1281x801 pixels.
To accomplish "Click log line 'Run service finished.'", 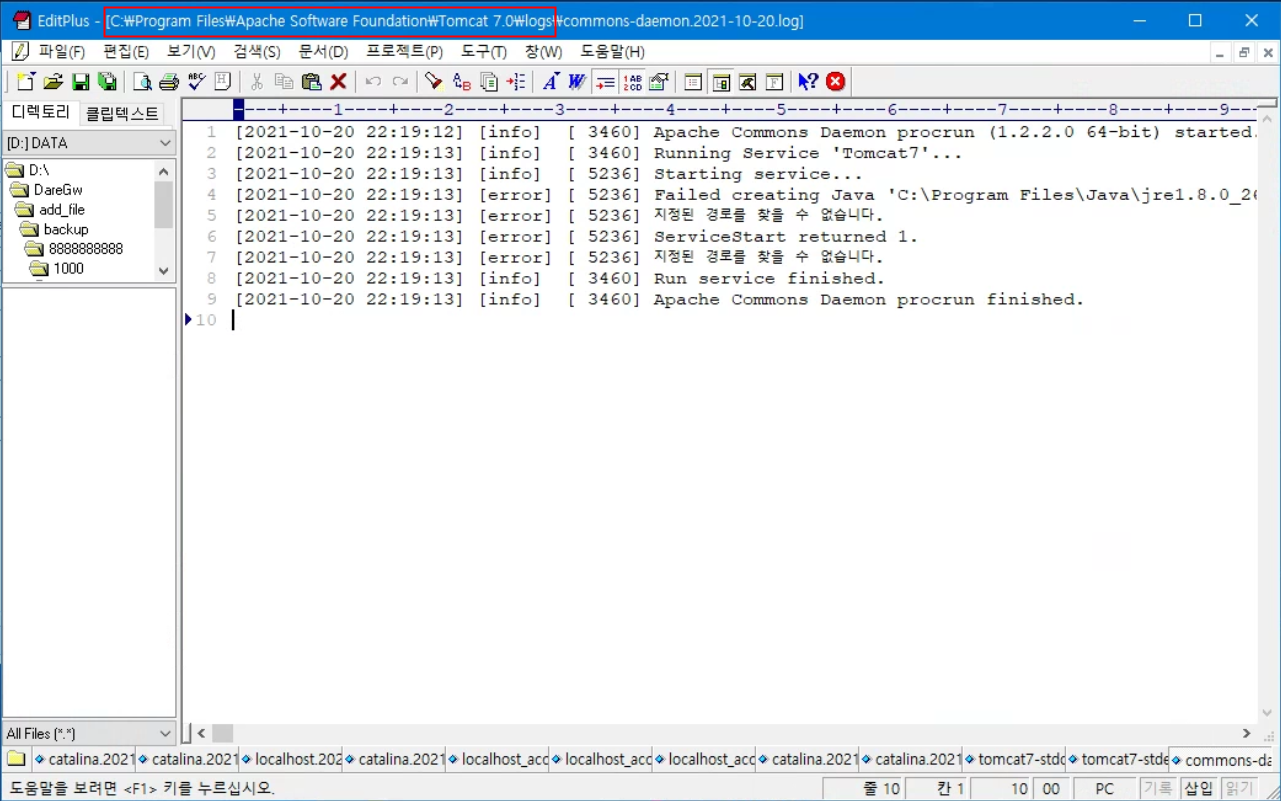I will pyautogui.click(x=769, y=279).
